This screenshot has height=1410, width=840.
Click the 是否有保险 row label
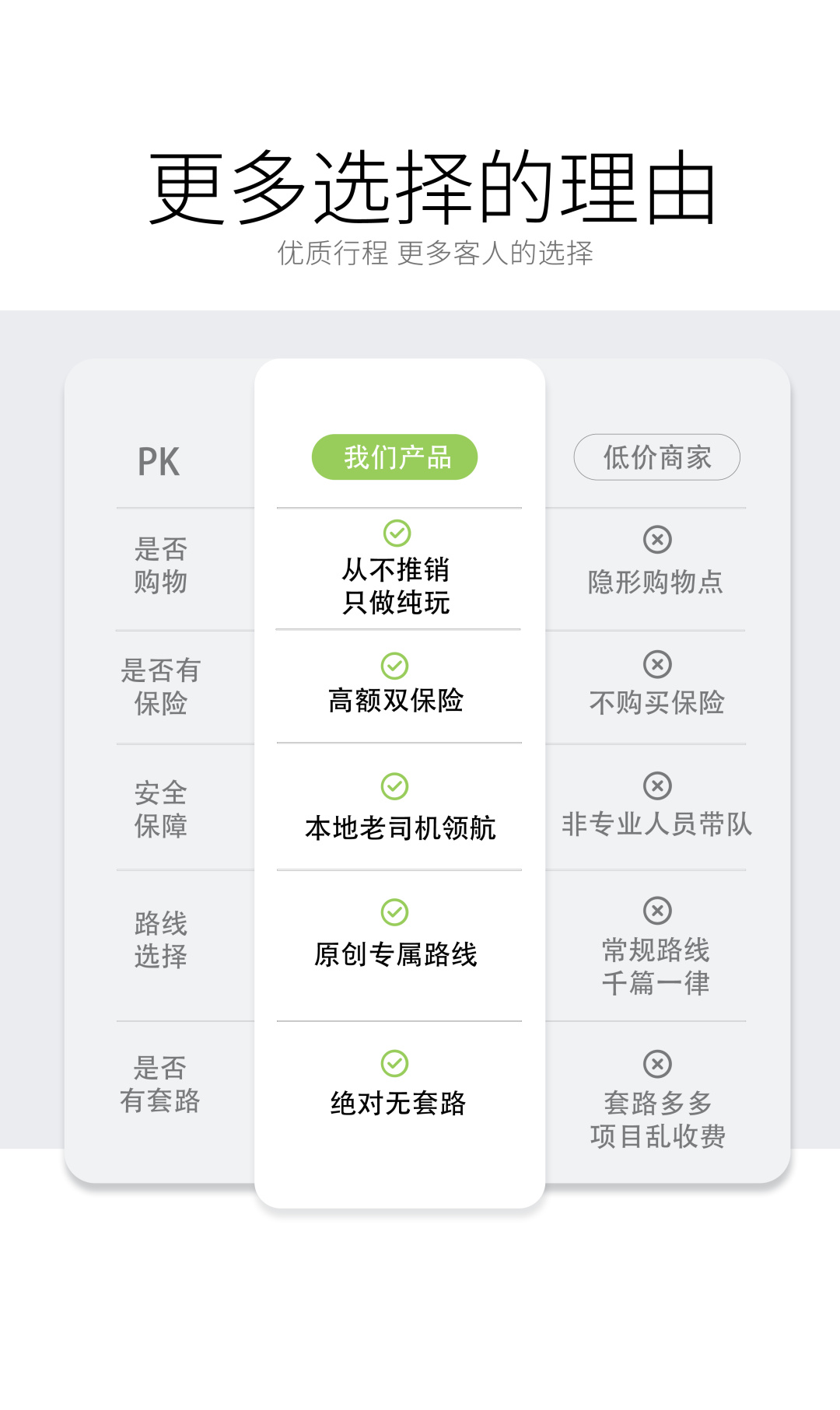tap(161, 687)
